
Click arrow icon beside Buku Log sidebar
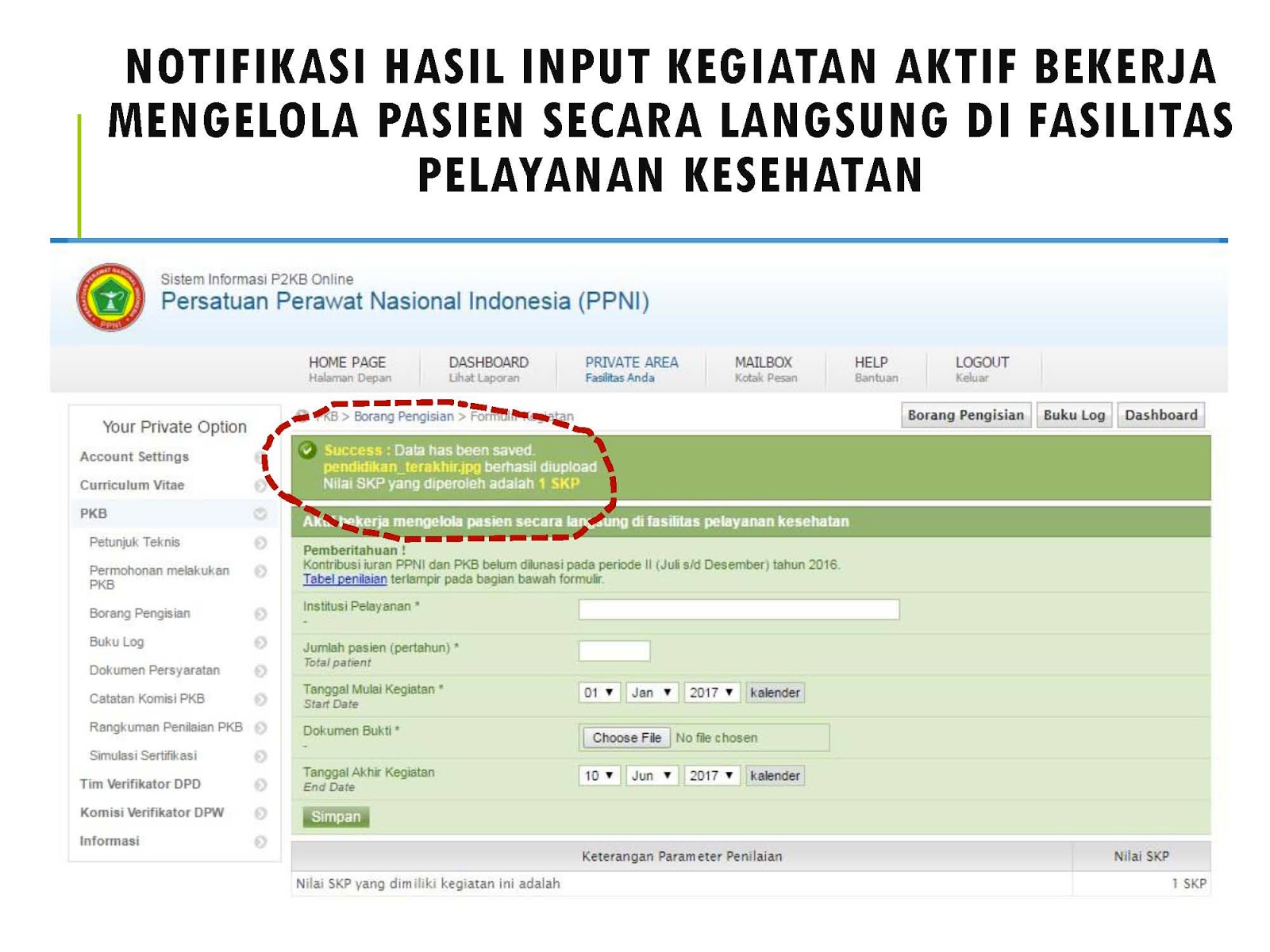point(260,643)
